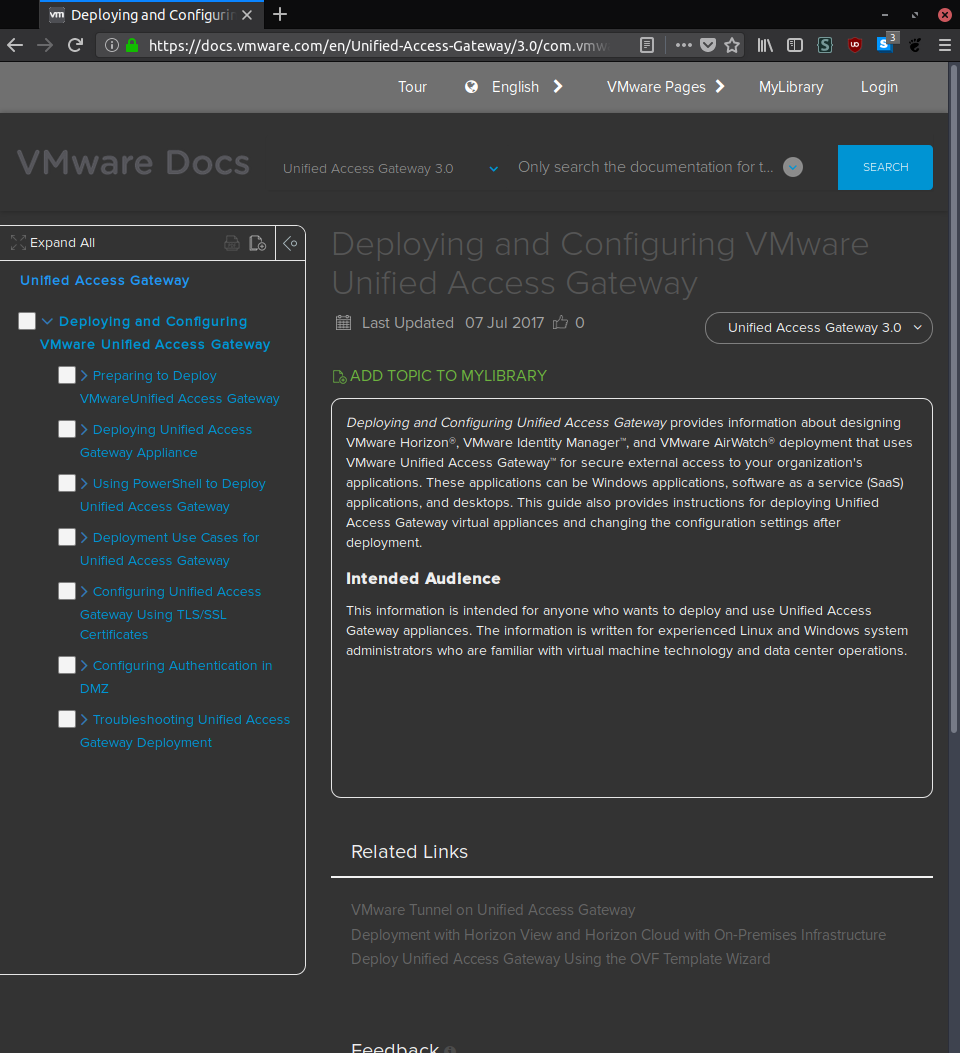The width and height of the screenshot is (960, 1053).
Task: Check box for Deploying Unified Access Gateway Appliance
Action: (66, 428)
